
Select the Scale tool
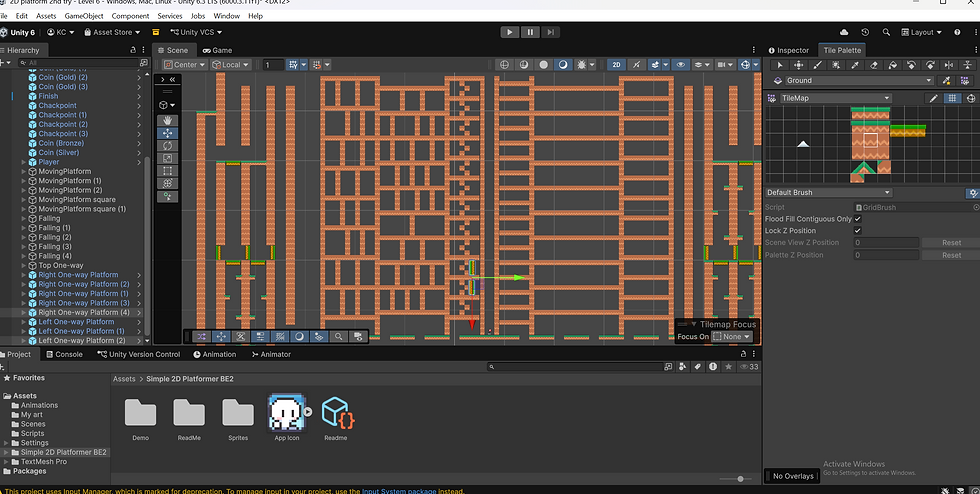(x=168, y=158)
